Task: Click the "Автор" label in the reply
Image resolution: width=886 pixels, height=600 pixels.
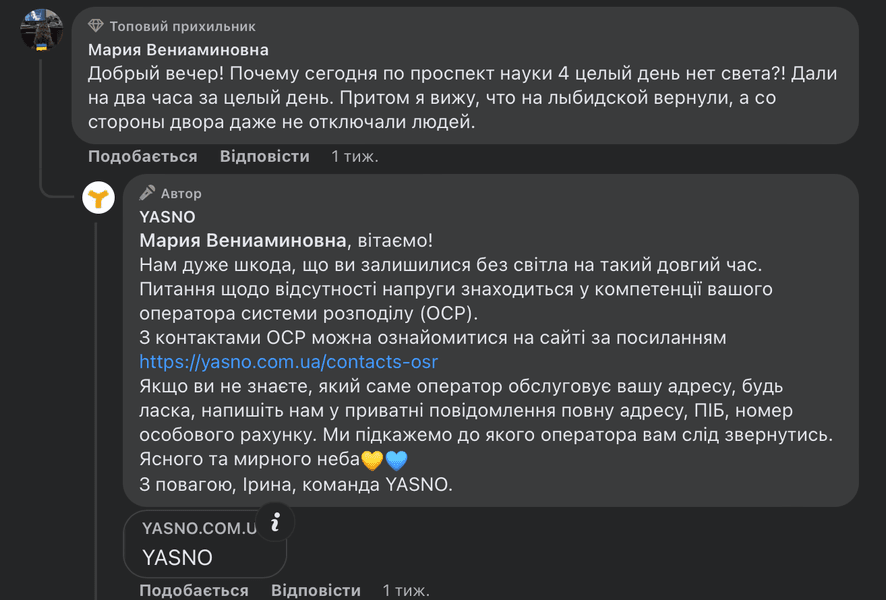Action: tap(181, 193)
